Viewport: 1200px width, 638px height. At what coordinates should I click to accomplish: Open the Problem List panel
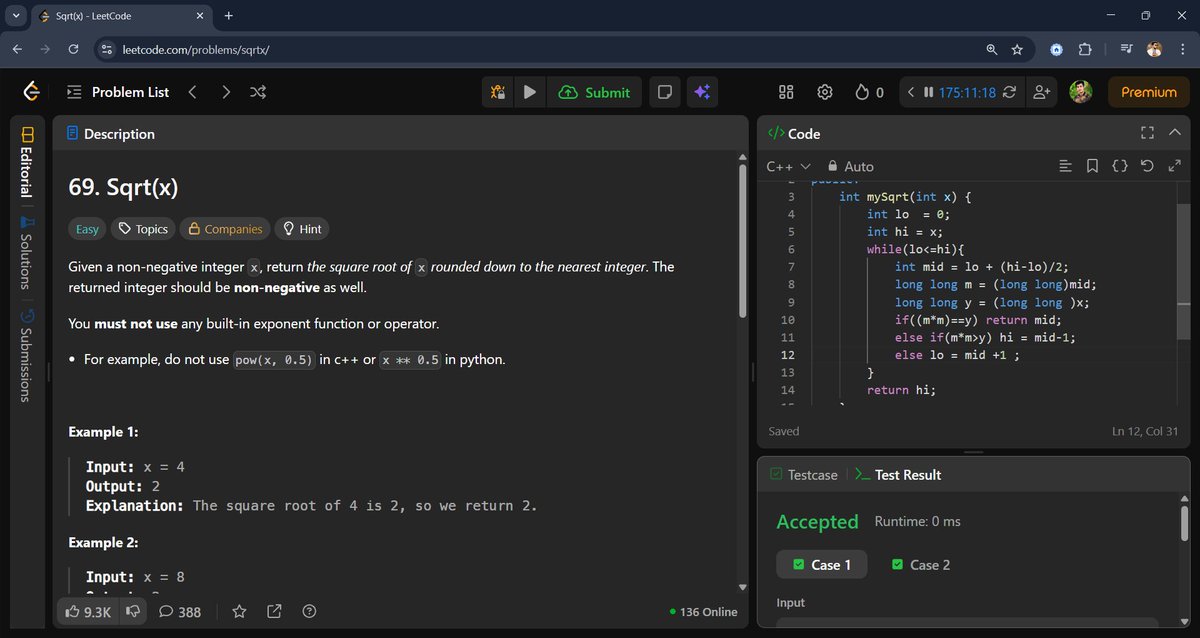click(118, 92)
